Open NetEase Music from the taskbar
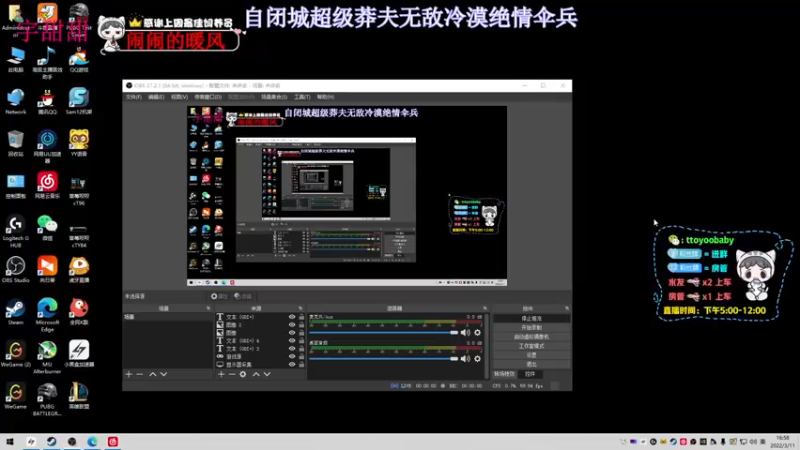 (113, 441)
